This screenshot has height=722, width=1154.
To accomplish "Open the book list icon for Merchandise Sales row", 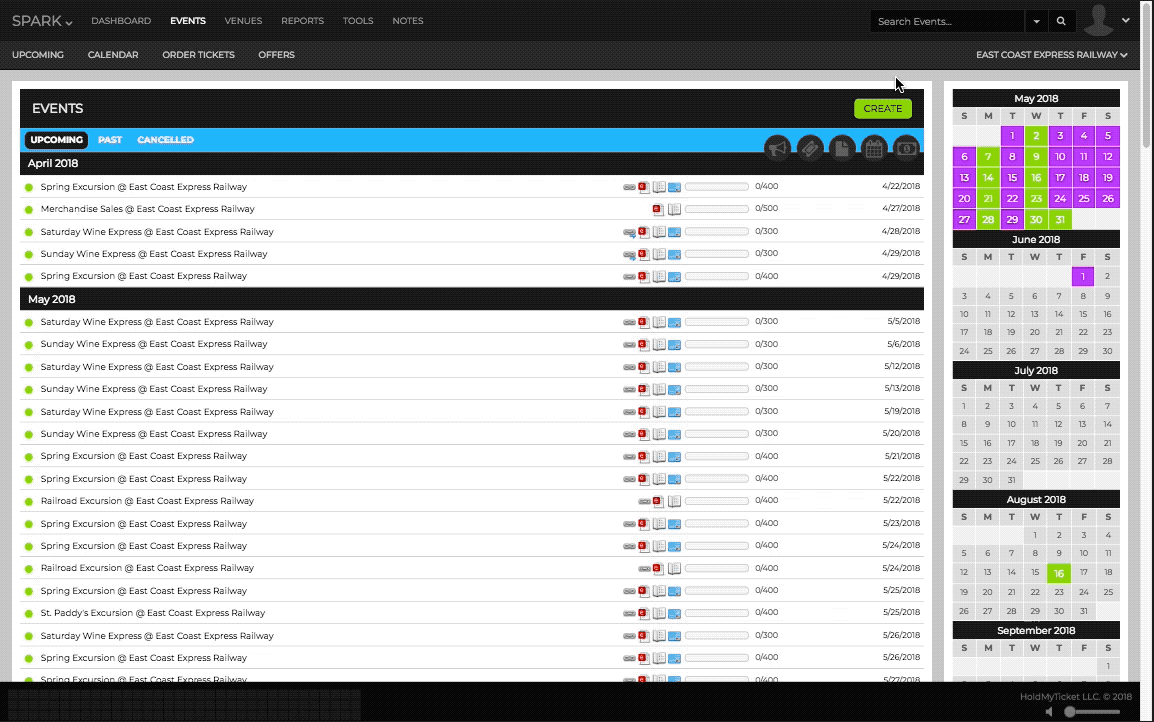I will tap(674, 210).
